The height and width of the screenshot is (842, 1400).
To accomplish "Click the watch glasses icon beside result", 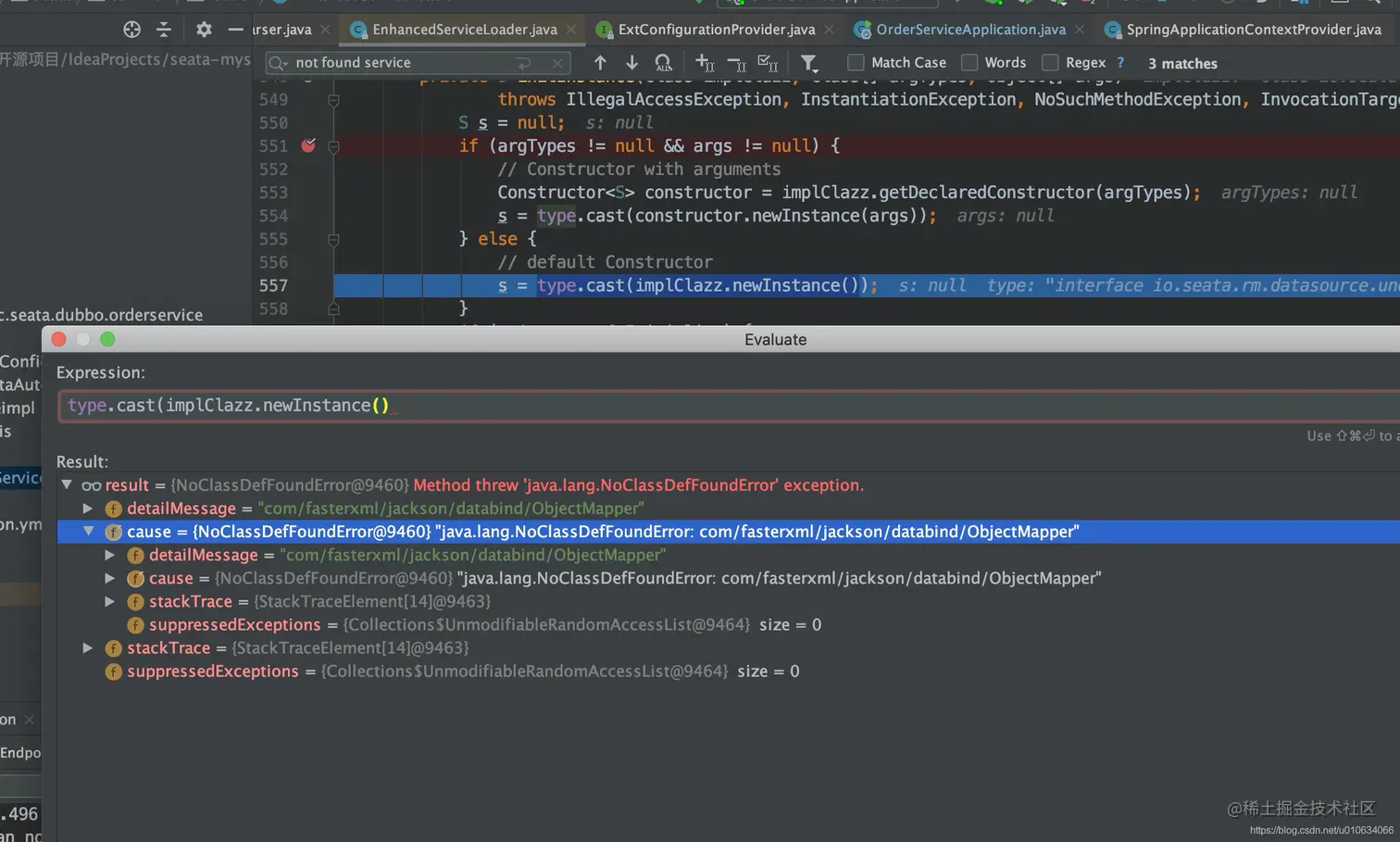I will coord(91,485).
